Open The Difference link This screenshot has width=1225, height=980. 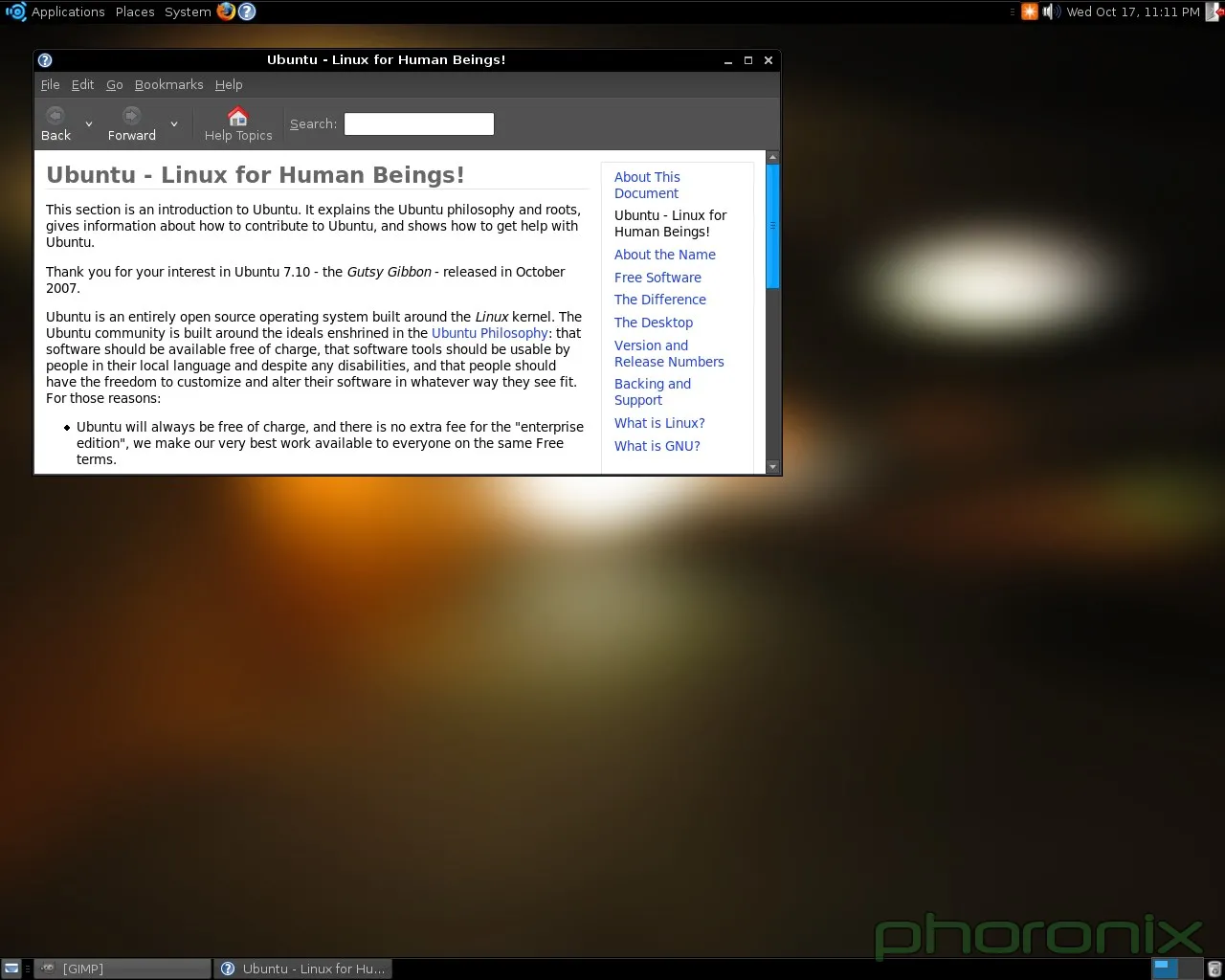660,300
